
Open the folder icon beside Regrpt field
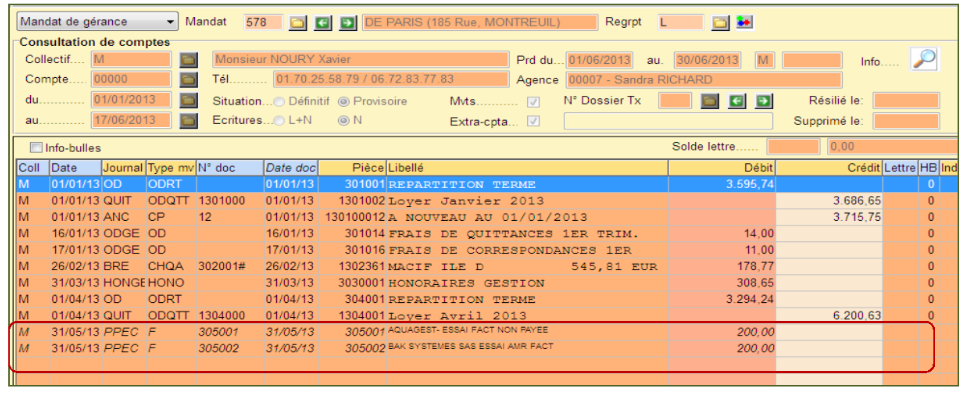point(720,22)
